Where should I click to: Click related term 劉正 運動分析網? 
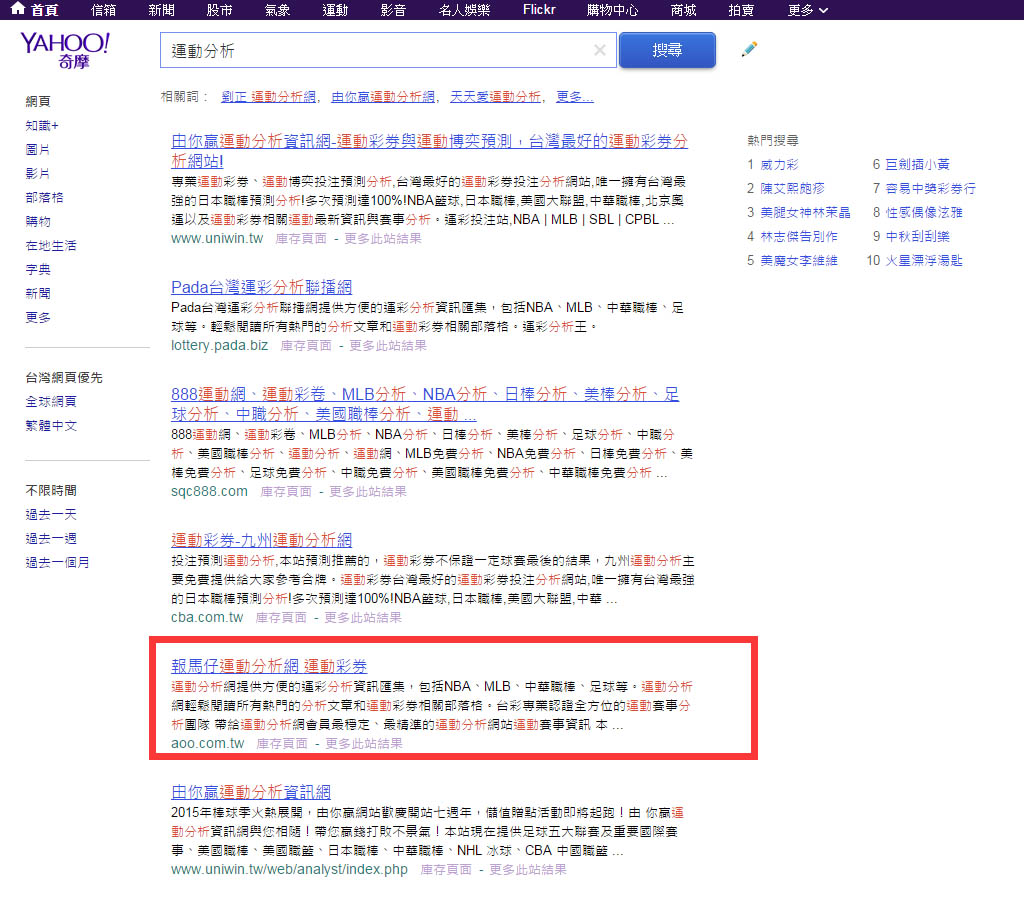coord(268,97)
